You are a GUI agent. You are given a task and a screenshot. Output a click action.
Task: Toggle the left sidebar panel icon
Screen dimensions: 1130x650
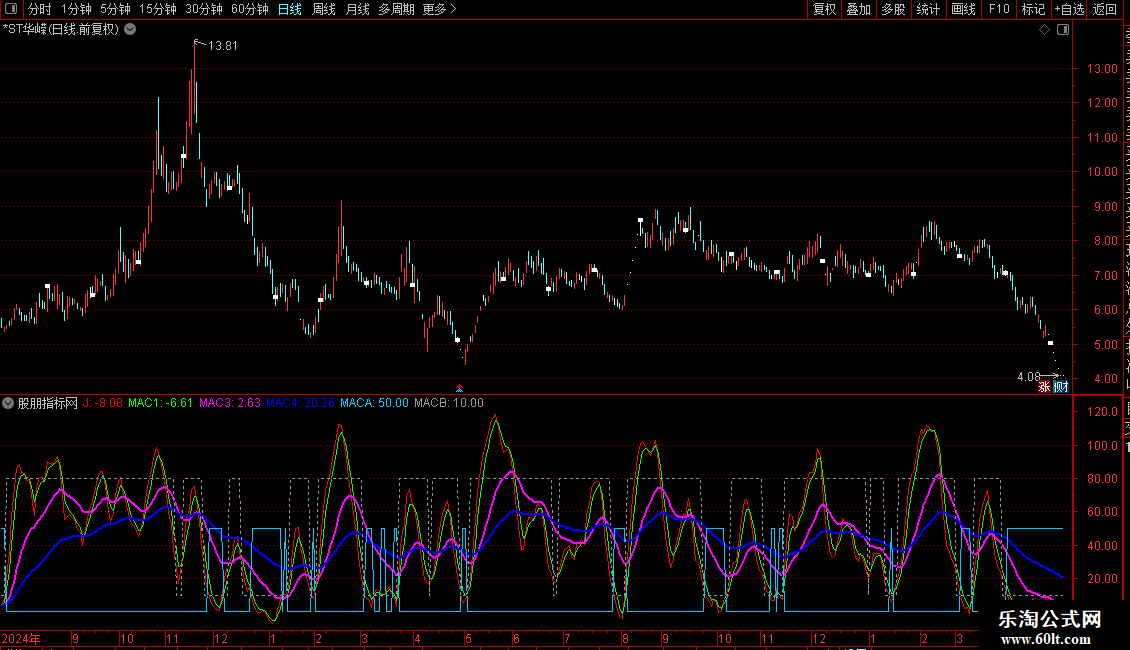tap(11, 9)
